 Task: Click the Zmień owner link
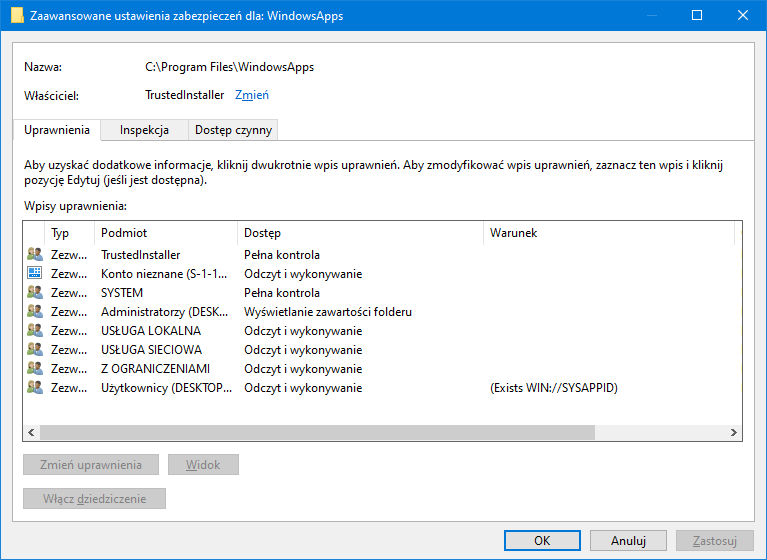252,95
